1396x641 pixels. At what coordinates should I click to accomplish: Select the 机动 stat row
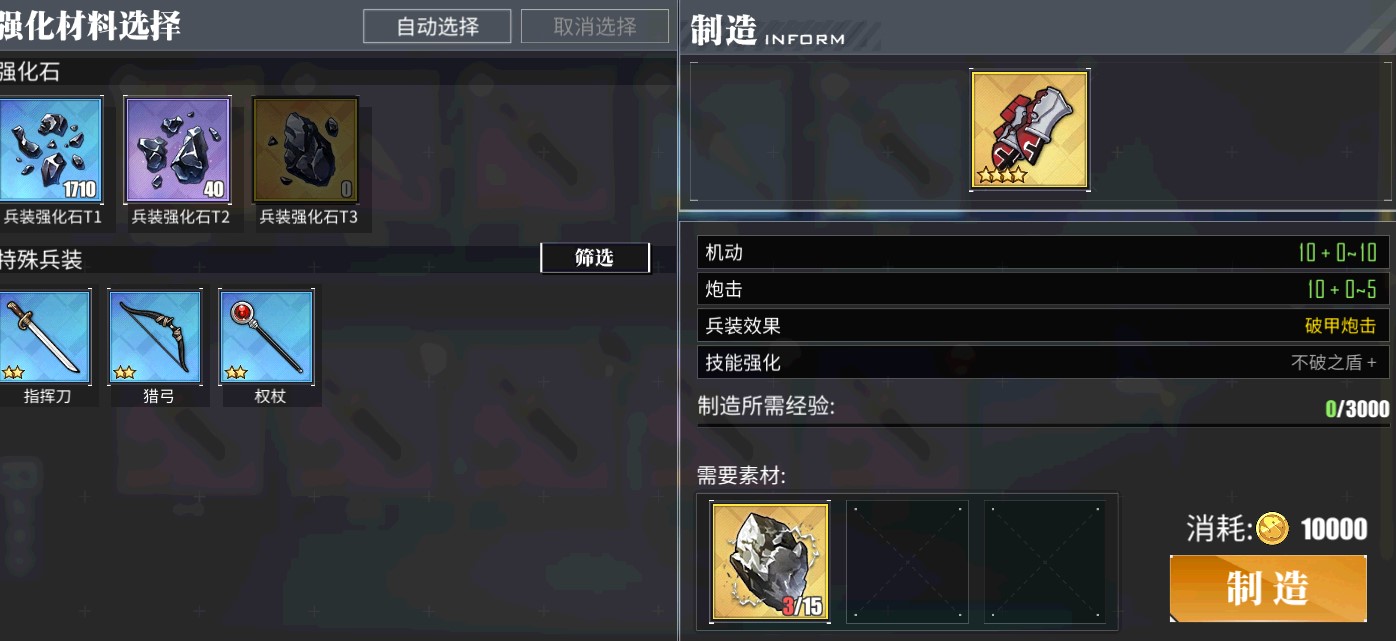pos(1043,252)
